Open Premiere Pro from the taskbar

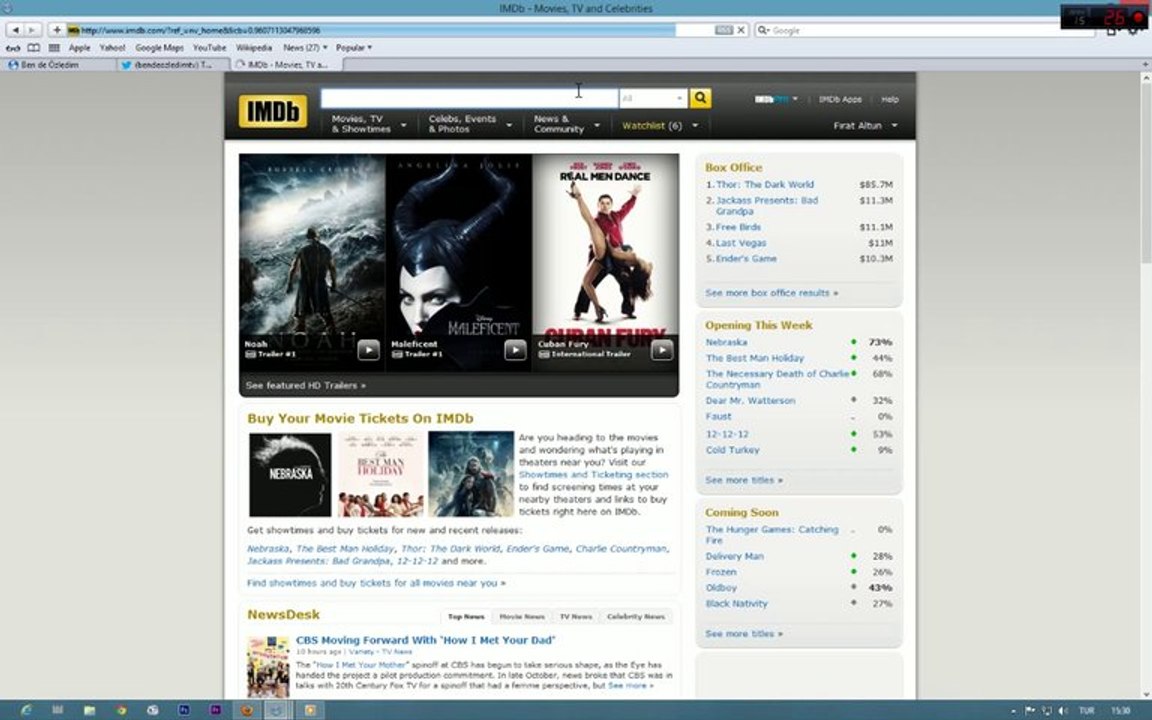[215, 710]
